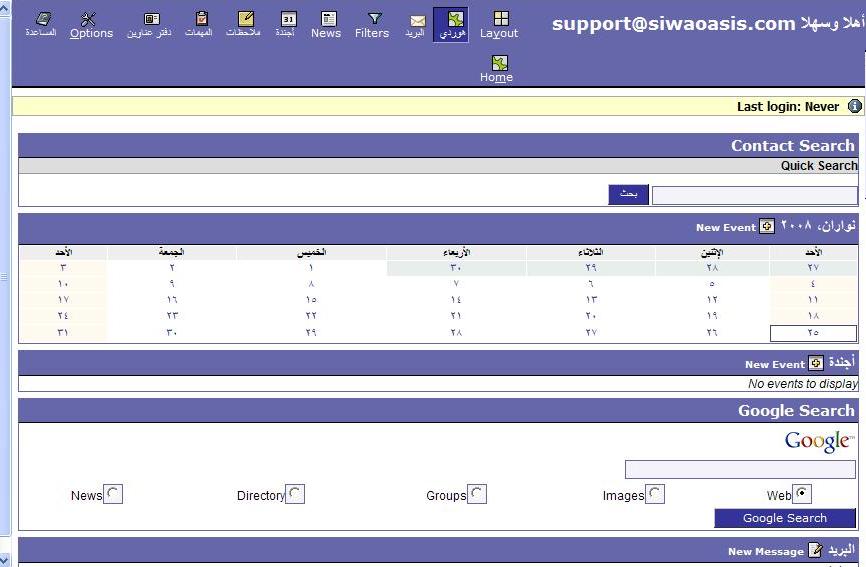Click the down arrow on left scrollbar
The width and height of the screenshot is (866, 567).
[x=5, y=560]
